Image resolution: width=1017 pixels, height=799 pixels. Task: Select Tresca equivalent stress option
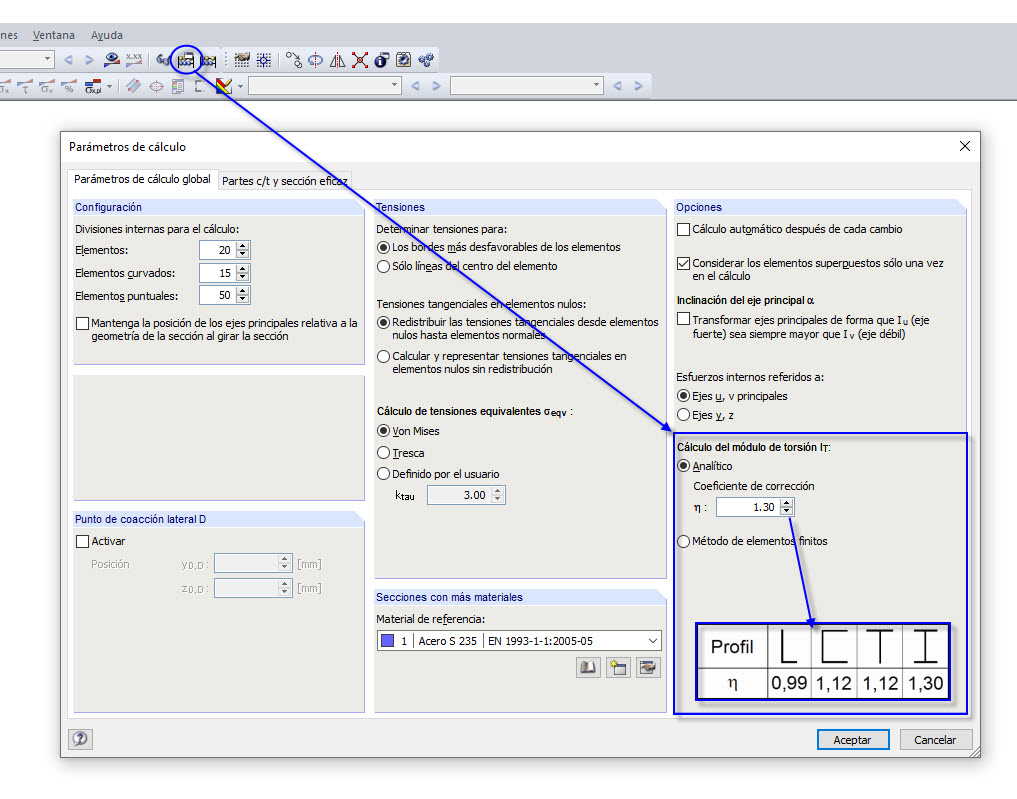[x=383, y=453]
